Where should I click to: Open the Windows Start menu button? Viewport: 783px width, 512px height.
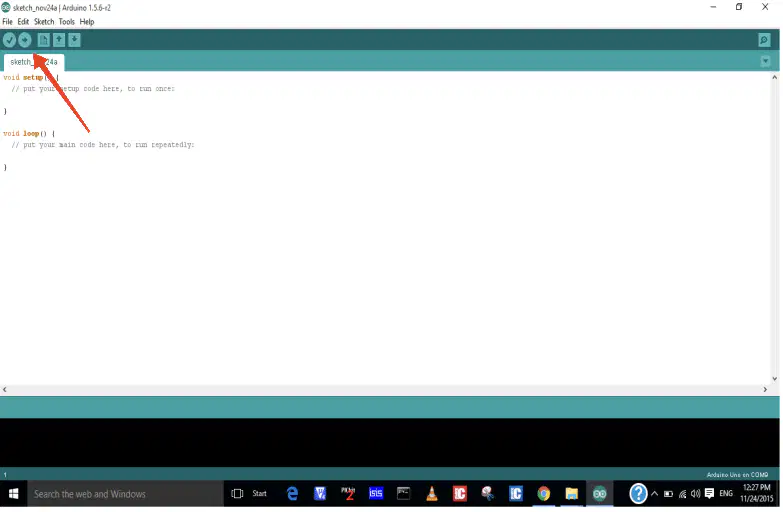coord(13,494)
